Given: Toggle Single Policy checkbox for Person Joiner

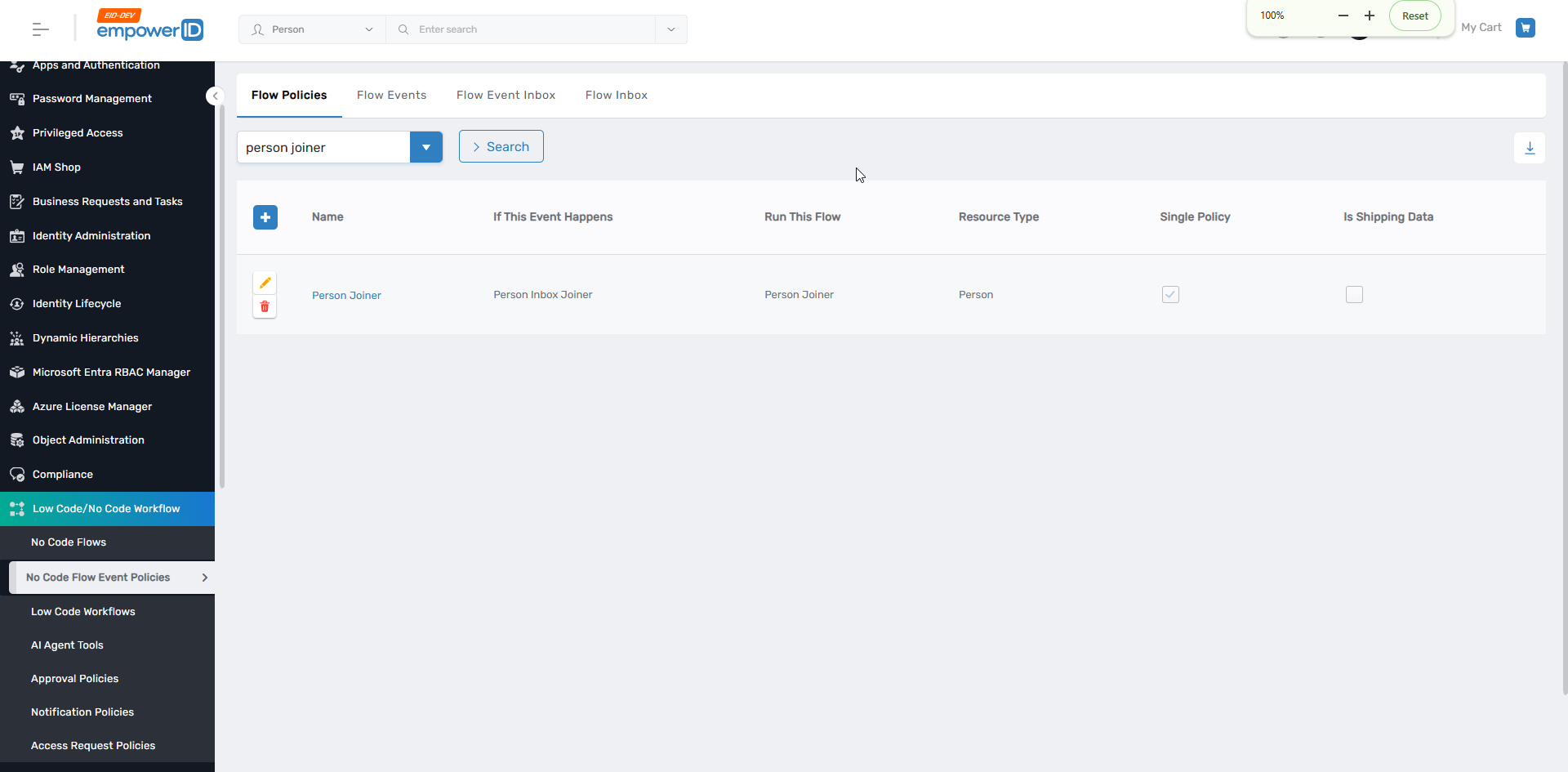Looking at the screenshot, I should point(1170,294).
